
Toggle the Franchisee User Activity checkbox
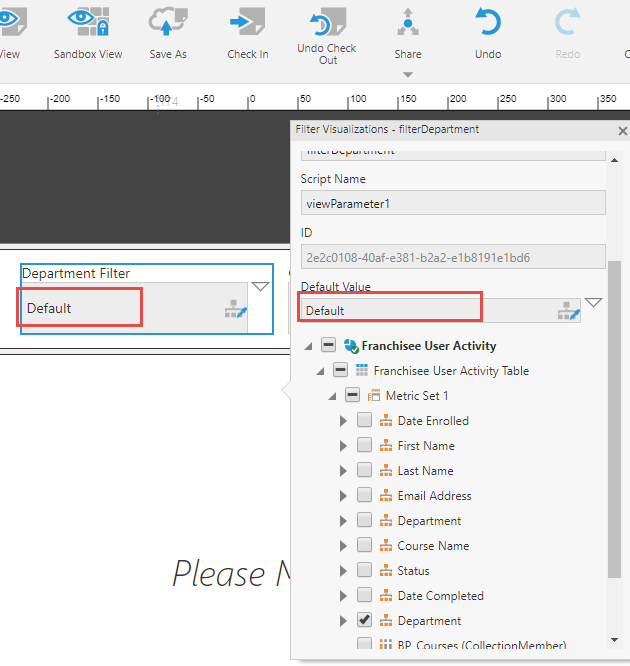pos(328,345)
